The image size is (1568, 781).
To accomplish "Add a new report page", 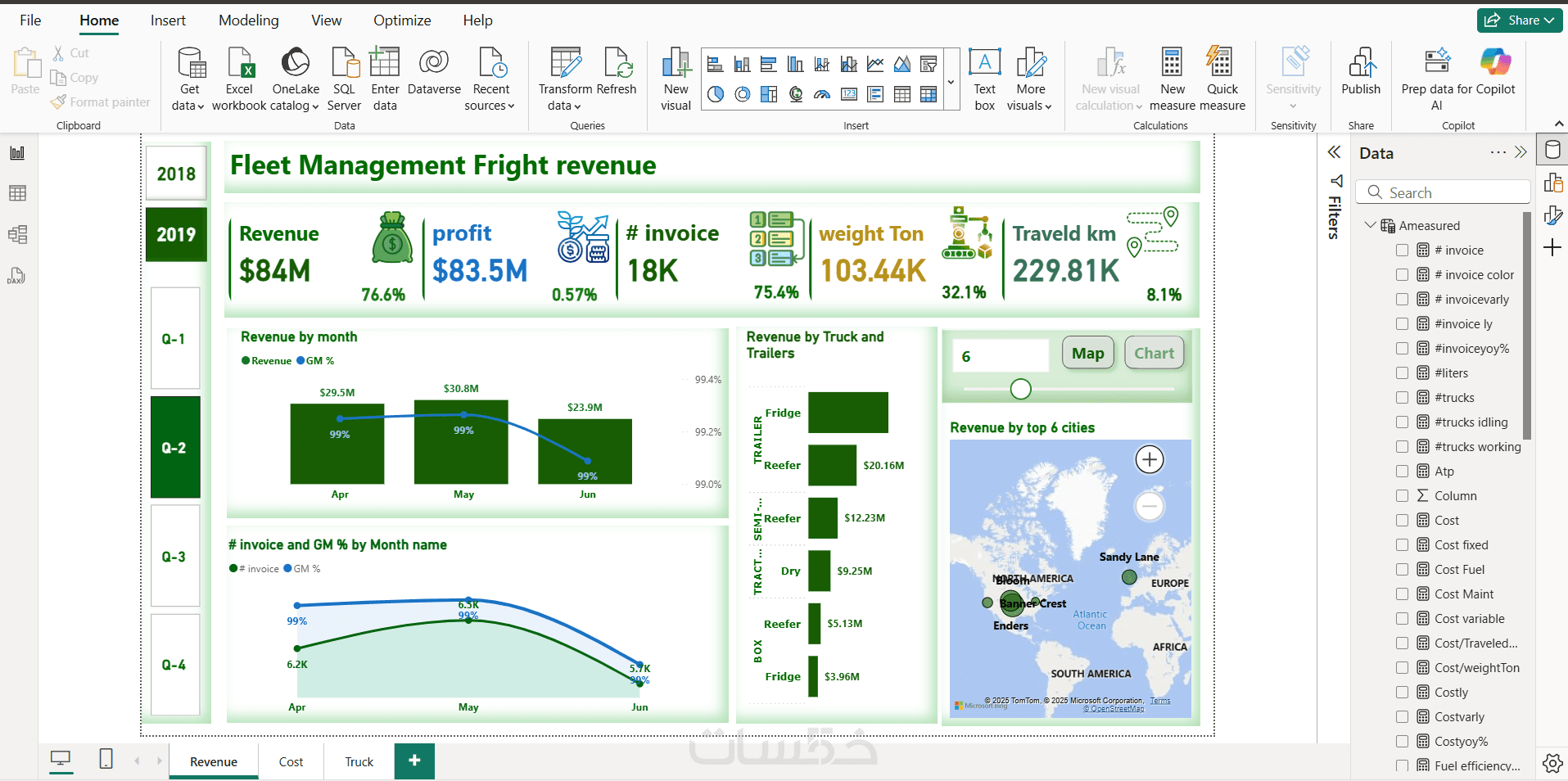I will click(414, 761).
